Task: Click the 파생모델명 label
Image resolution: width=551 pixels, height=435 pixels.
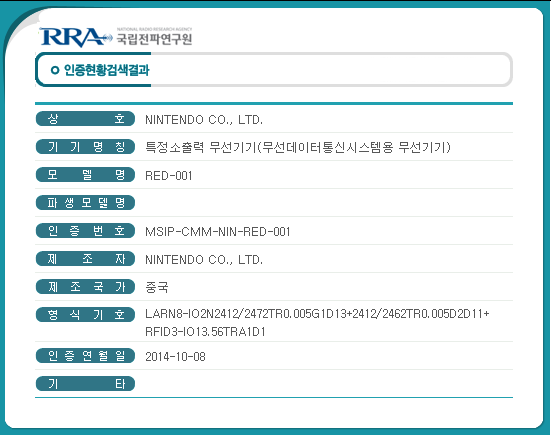Action: pos(85,202)
